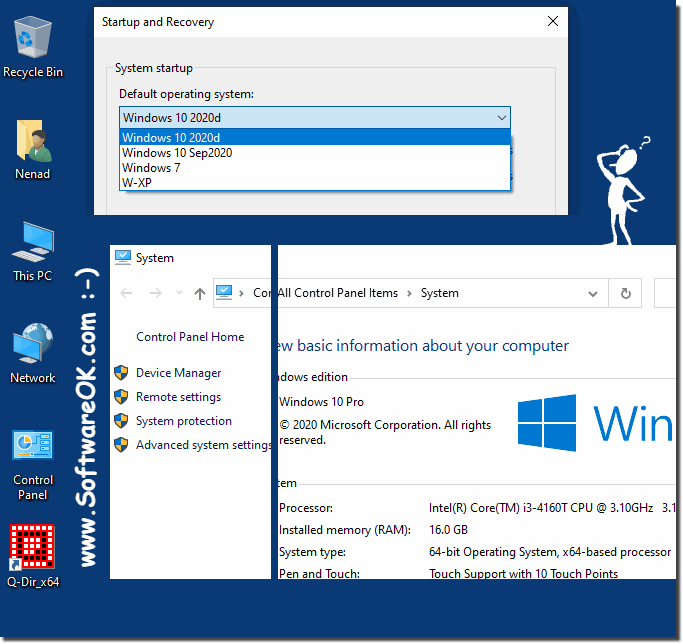
Task: Launch the Q-Dir_x64 shortcut icon
Action: pos(33,547)
